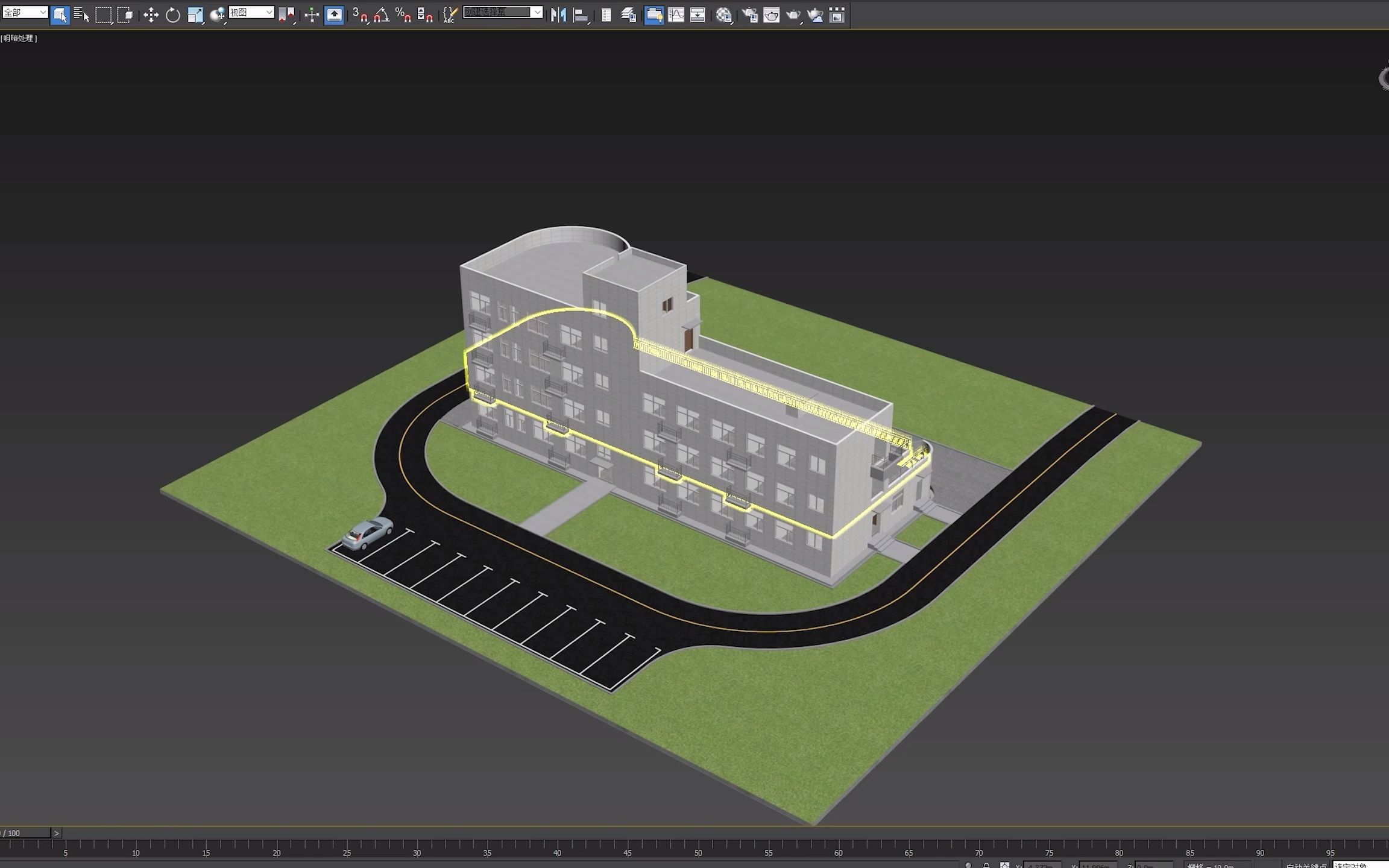Image resolution: width=1389 pixels, height=868 pixels.
Task: Open the Material Editor
Action: coord(723,15)
